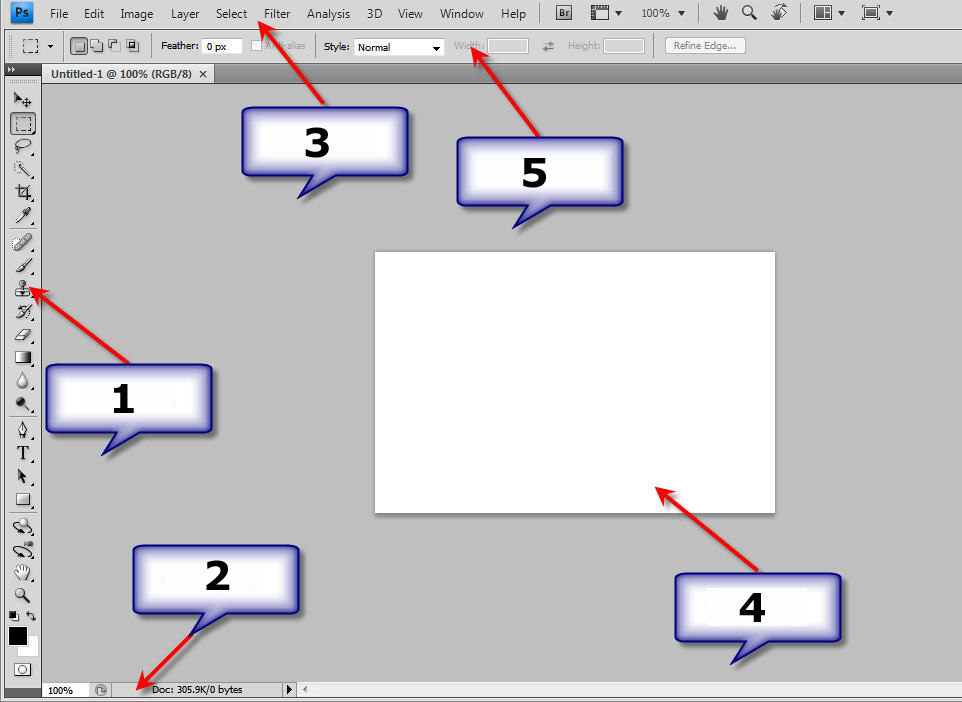Image resolution: width=962 pixels, height=702 pixels.
Task: Click the Refine Edge button
Action: tap(705, 46)
